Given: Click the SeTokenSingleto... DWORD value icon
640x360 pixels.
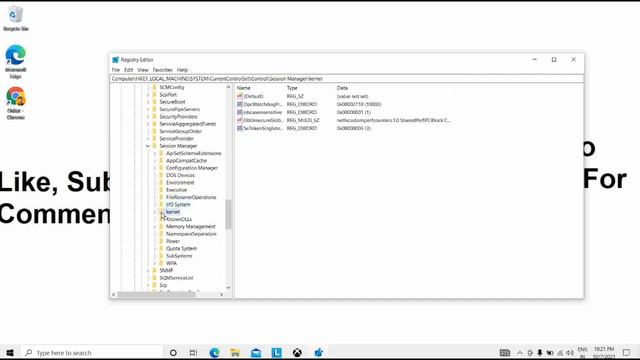Looking at the screenshot, I should tap(240, 128).
